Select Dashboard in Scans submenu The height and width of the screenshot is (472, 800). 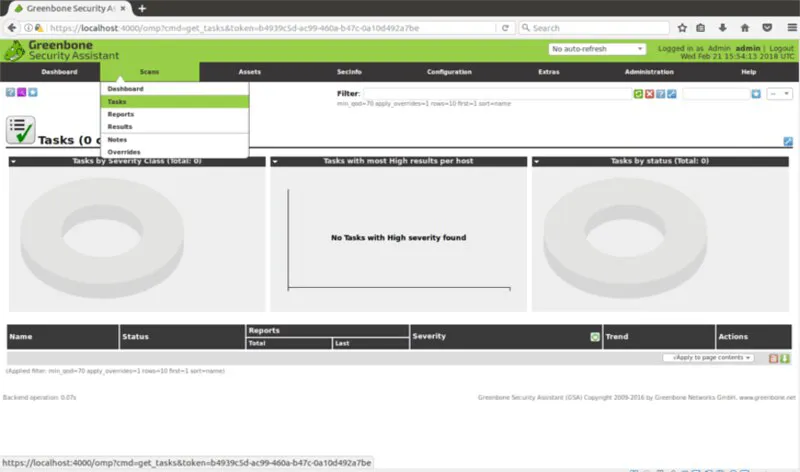tap(174, 89)
